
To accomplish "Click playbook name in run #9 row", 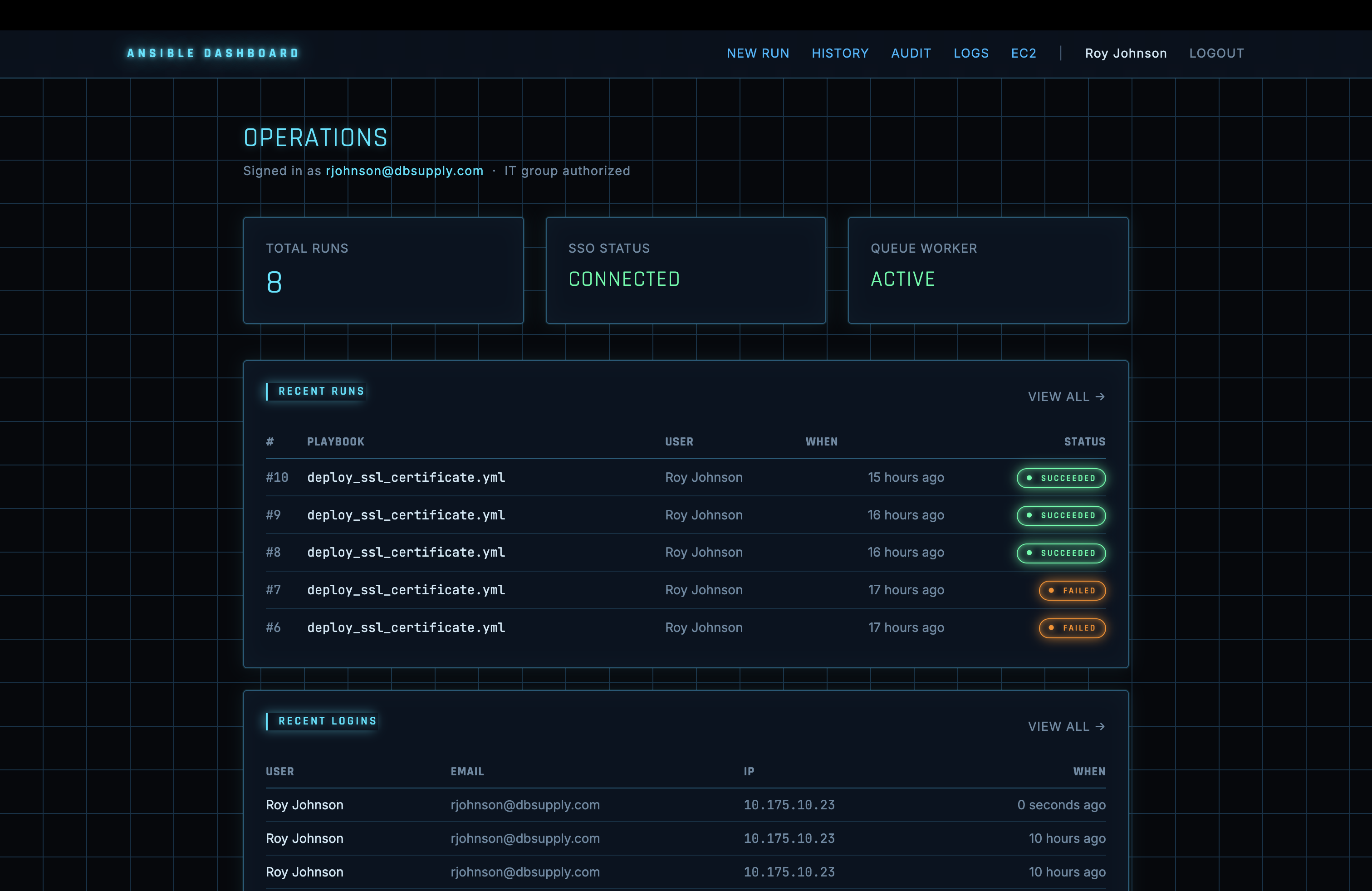I will (406, 514).
